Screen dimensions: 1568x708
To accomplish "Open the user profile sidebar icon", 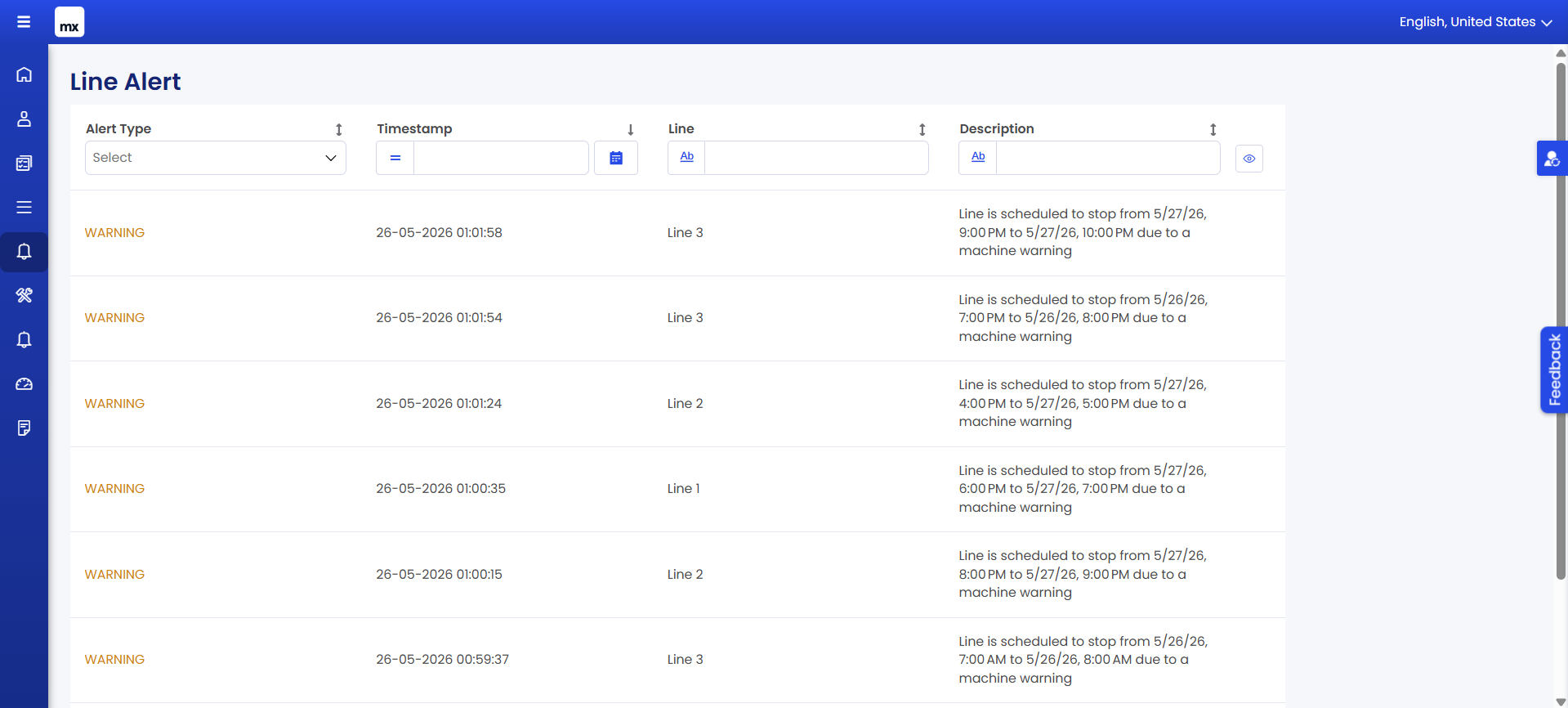I will click(24, 119).
